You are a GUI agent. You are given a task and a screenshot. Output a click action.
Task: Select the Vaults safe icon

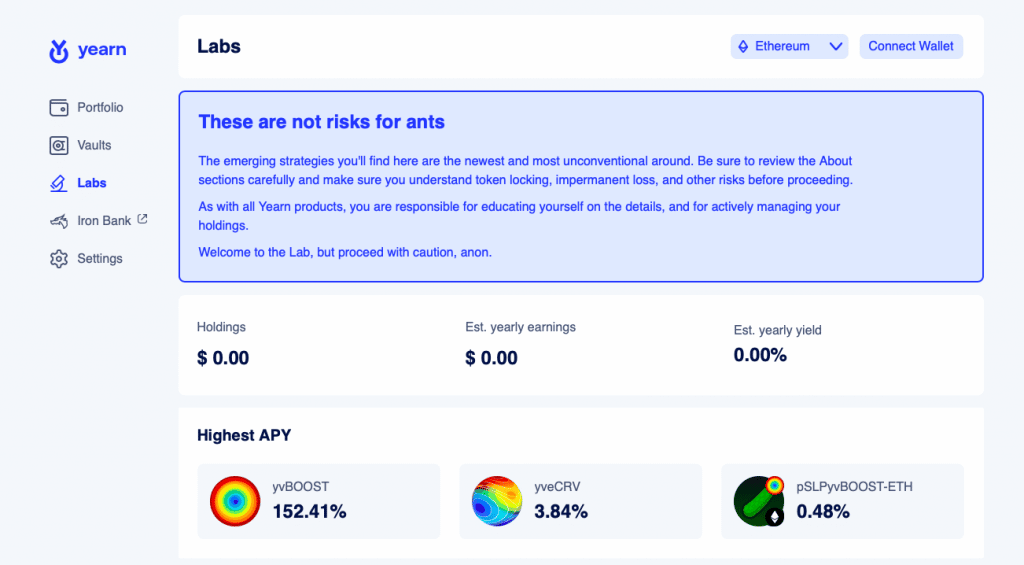[59, 146]
